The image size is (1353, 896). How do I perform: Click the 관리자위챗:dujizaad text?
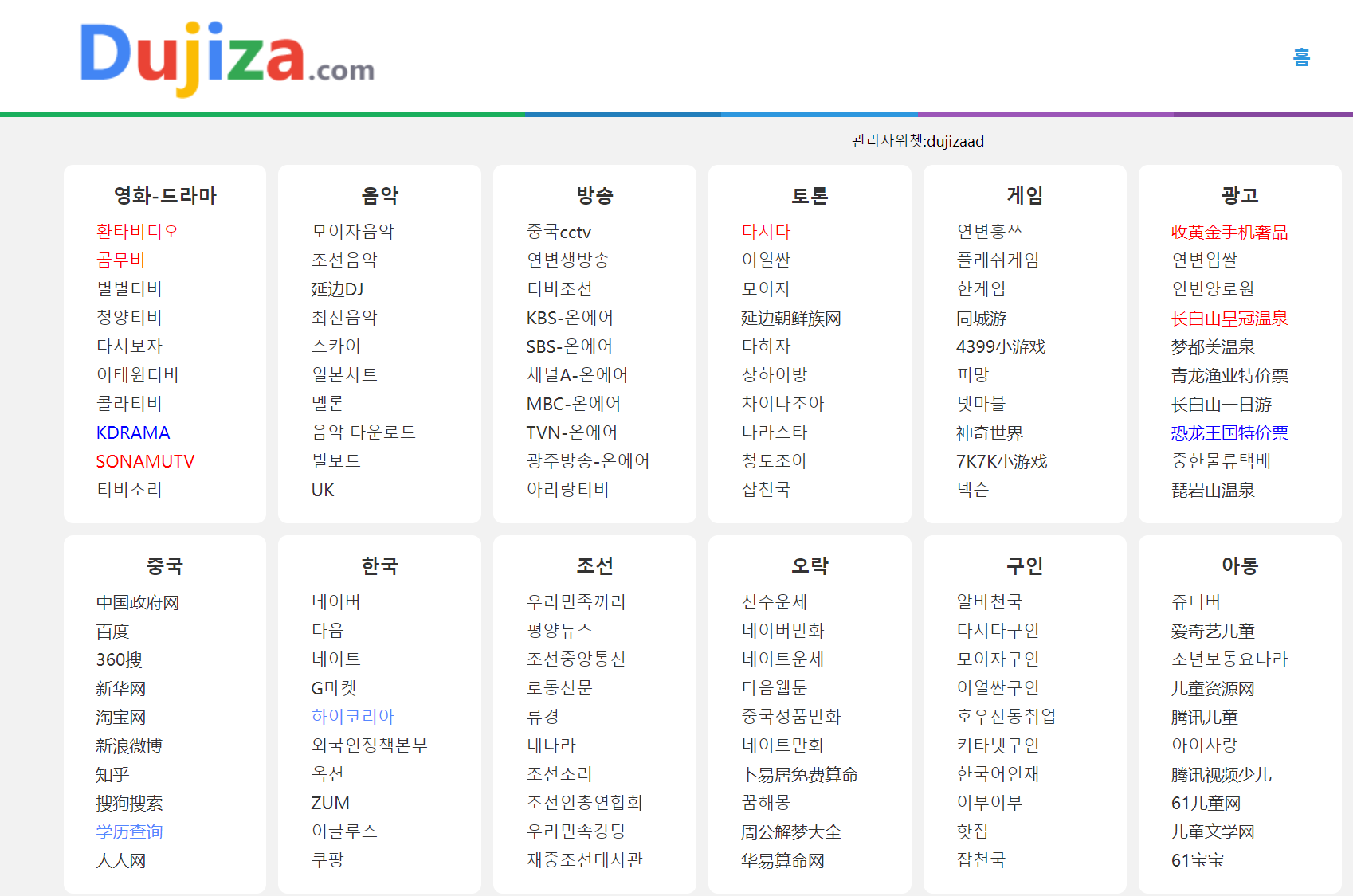(918, 141)
